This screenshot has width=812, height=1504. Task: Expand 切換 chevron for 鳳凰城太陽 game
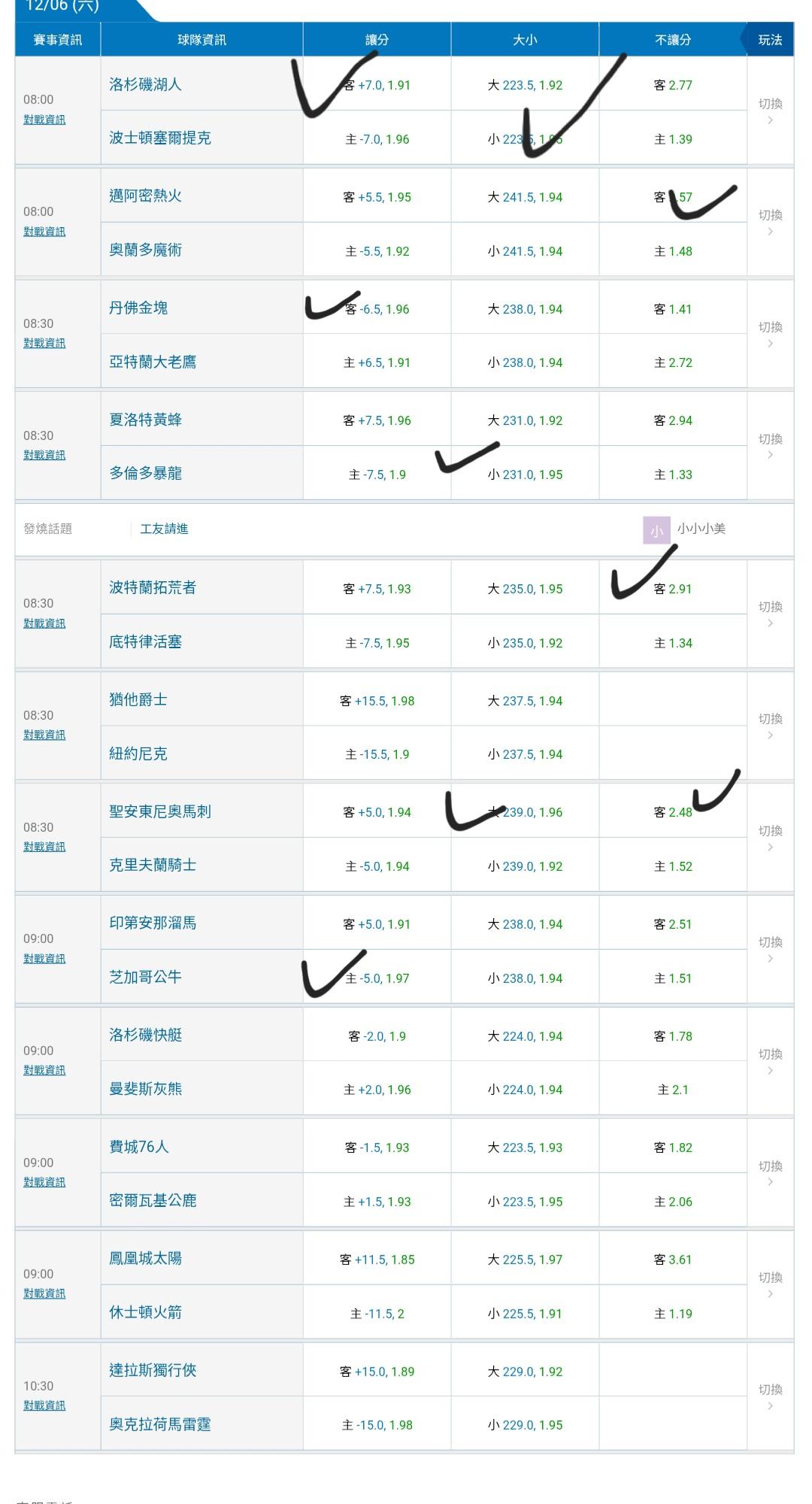coord(770,1285)
